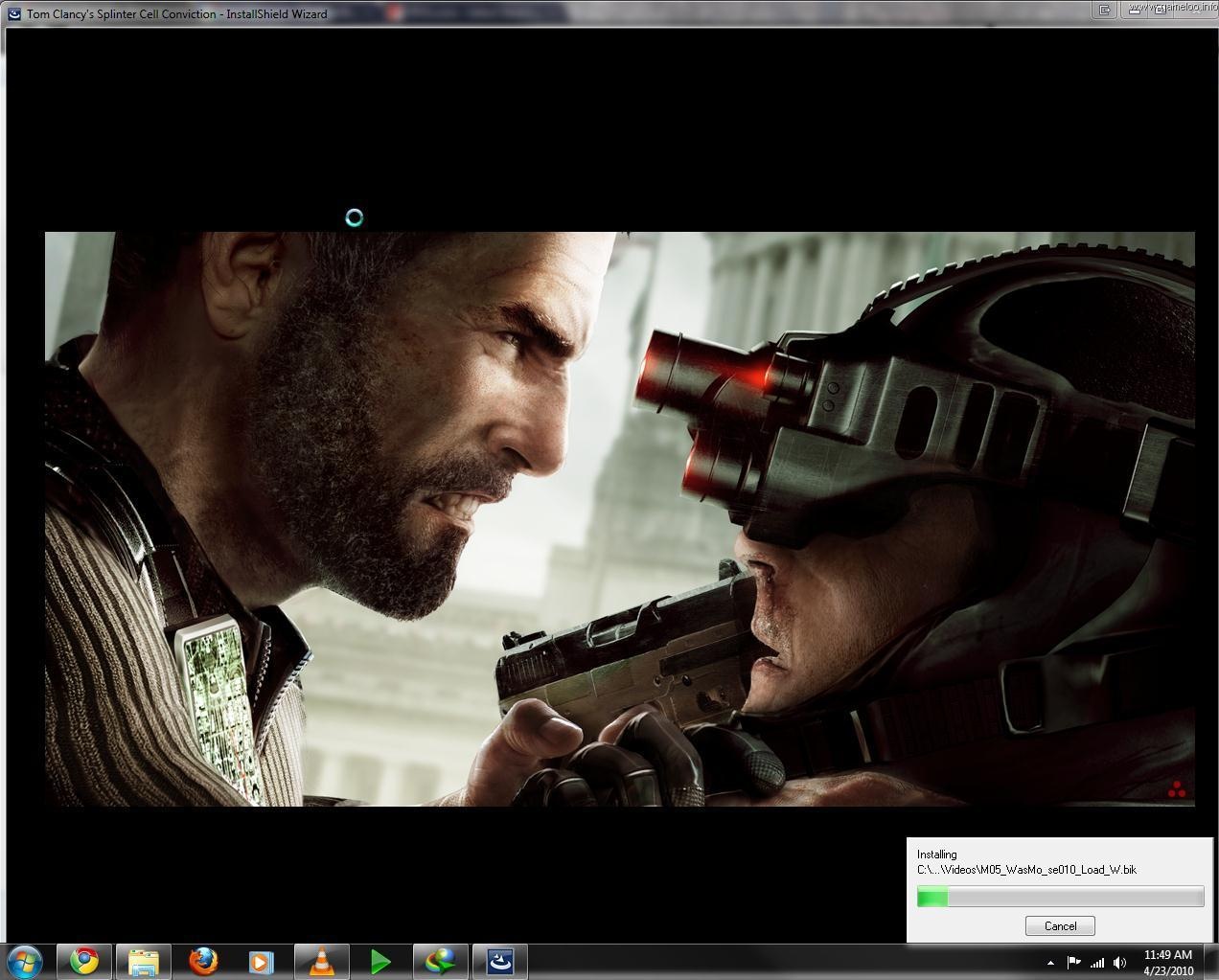Cancel the Splinter Cell installation
Screen dimensions: 1219x980
(1060, 925)
